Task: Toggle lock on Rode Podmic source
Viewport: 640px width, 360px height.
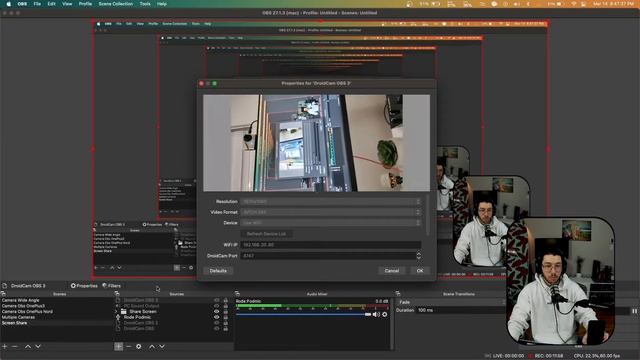Action: [x=226, y=317]
